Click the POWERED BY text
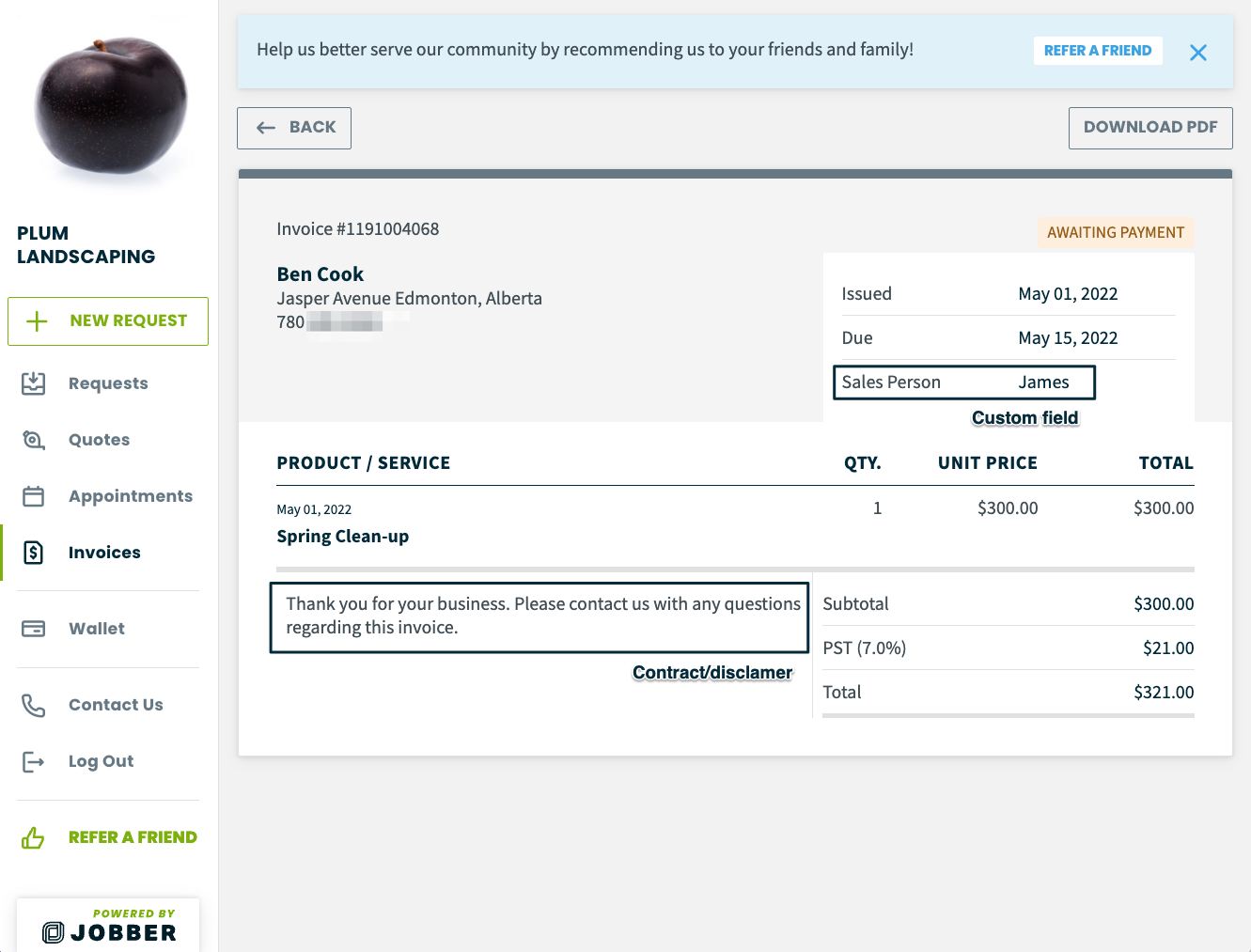 [x=134, y=913]
